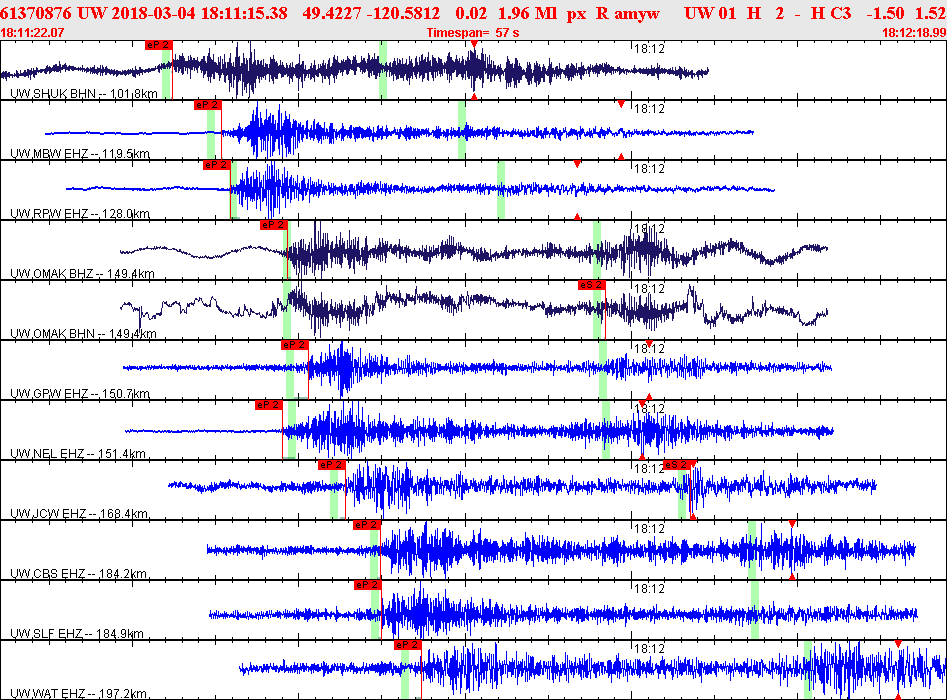
Task: Select the eP 2 pick flag on OMAK BHZ trace
Action: 274,225
